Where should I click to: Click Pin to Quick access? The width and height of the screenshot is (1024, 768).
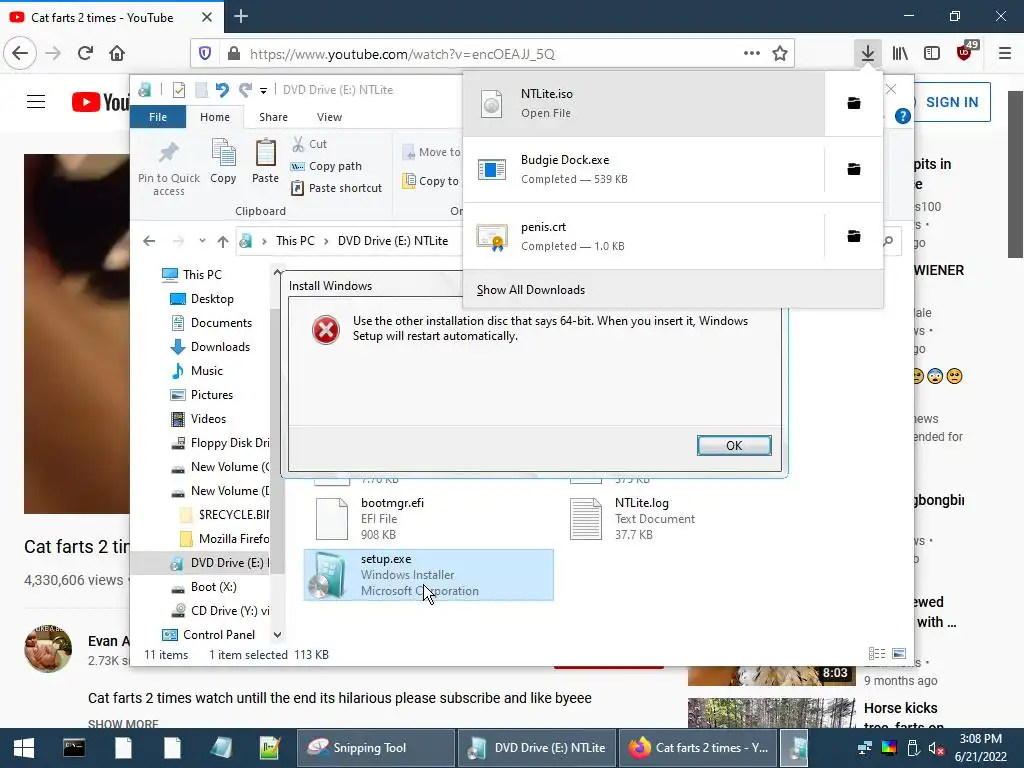click(x=168, y=168)
